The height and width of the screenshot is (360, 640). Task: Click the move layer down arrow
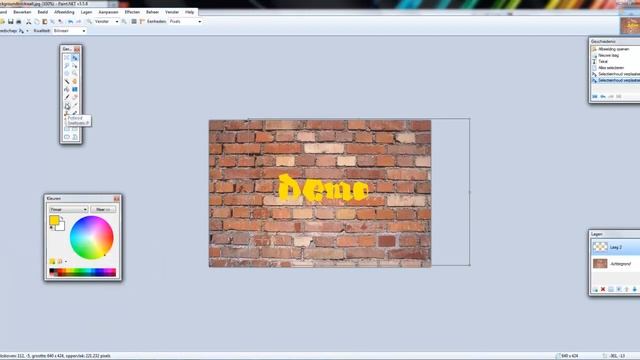point(634,289)
